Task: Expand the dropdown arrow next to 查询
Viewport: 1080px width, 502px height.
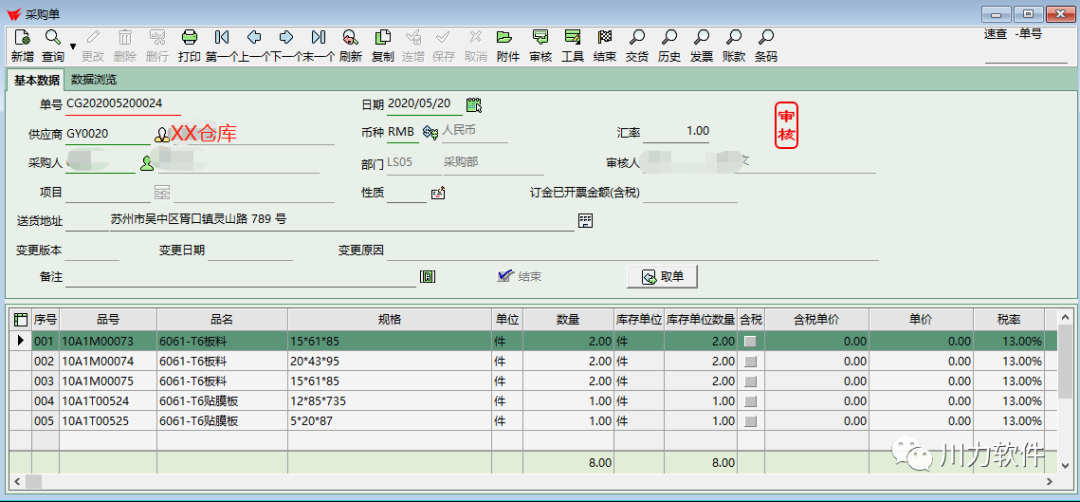Action: point(72,47)
